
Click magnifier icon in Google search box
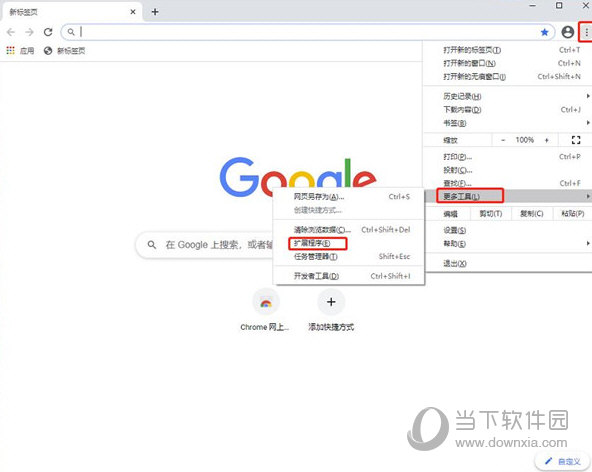pyautogui.click(x=152, y=245)
